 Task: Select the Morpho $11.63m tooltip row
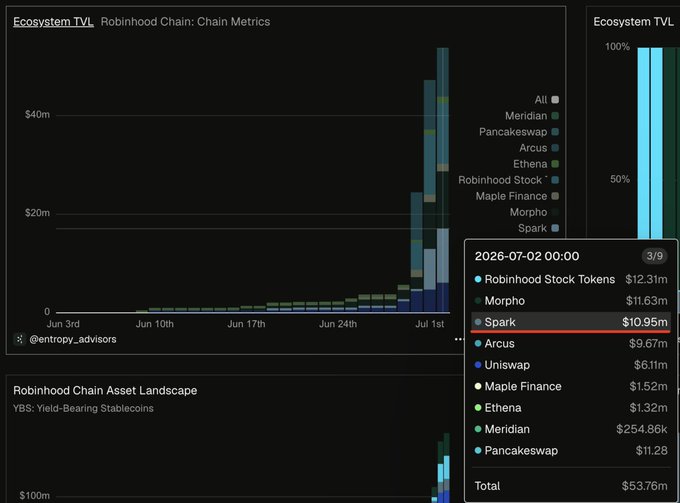[571, 300]
